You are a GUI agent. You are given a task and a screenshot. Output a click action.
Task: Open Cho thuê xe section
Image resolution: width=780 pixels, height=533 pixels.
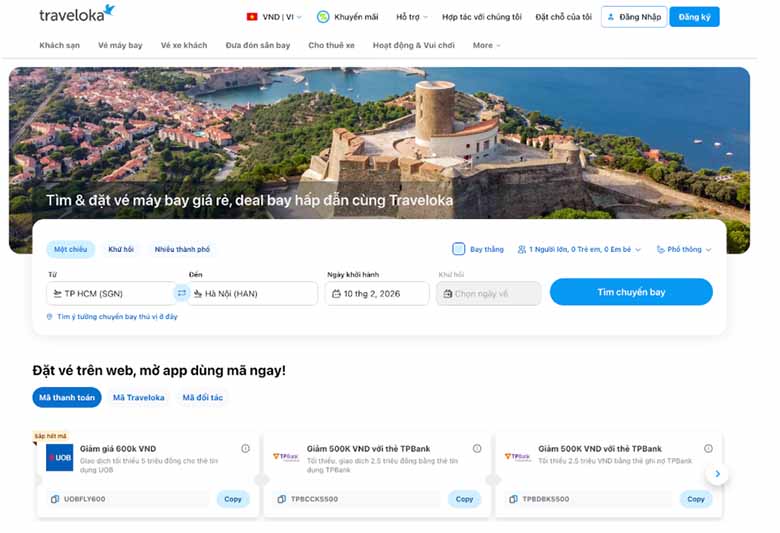tap(331, 45)
